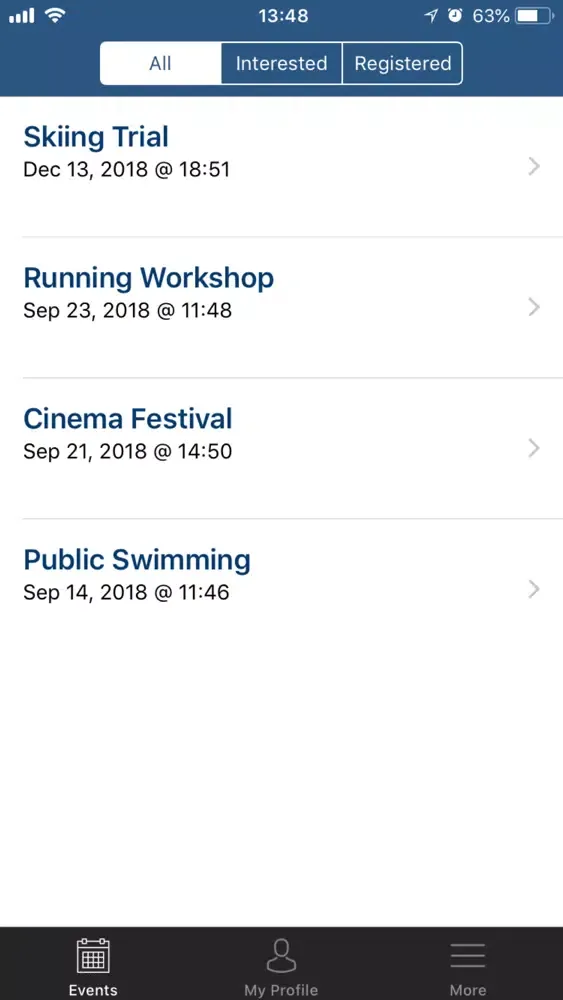This screenshot has height=1000, width=563.
Task: Open the Public Swimming event title
Action: (x=137, y=560)
